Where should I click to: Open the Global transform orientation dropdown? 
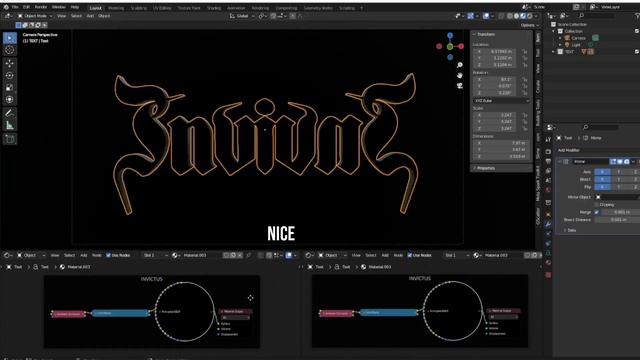(242, 16)
